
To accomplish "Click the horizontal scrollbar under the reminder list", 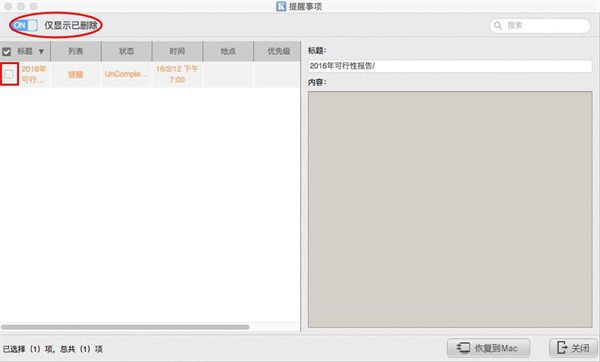I will pos(125,327).
